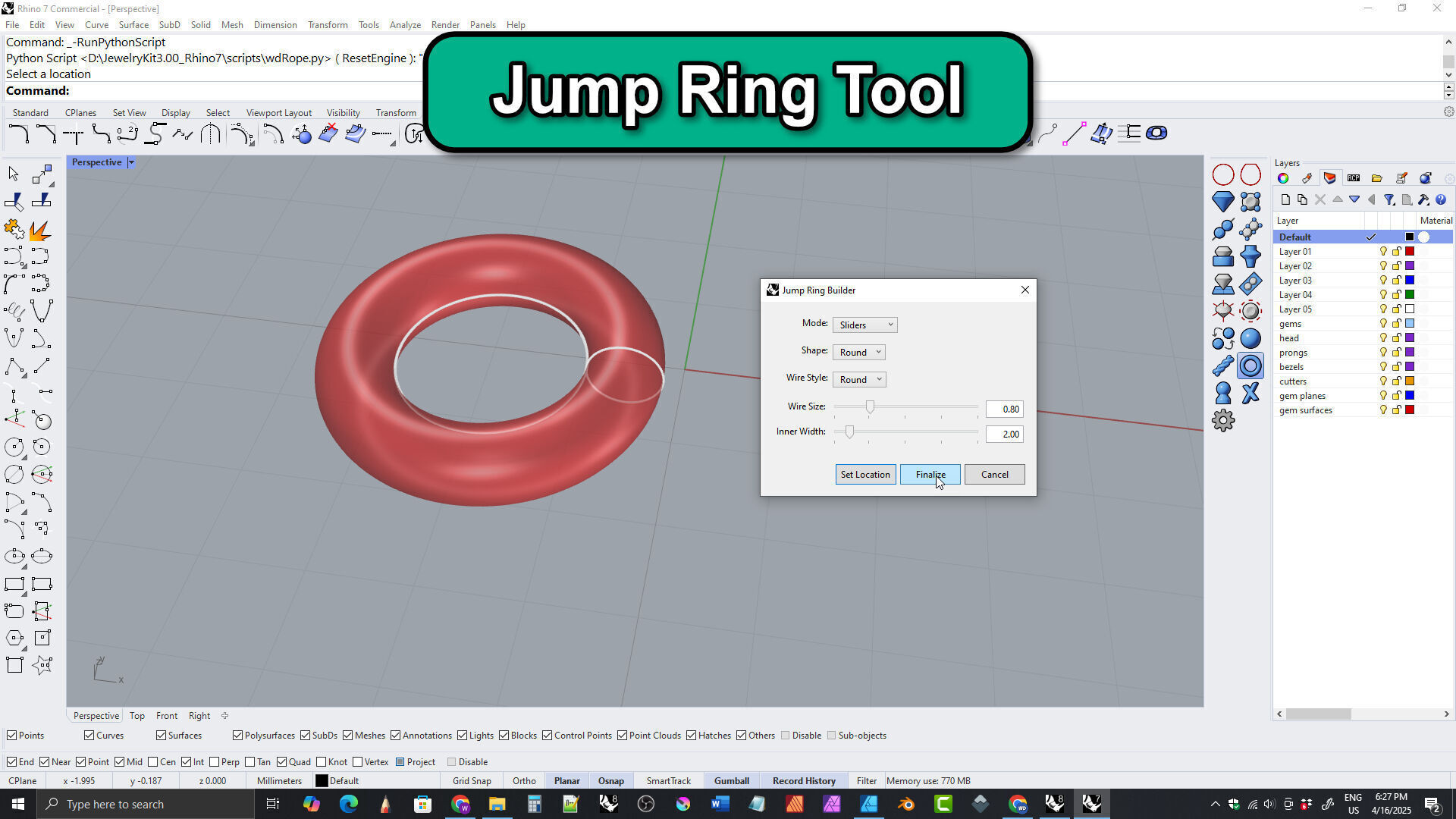Open Chrome from the Windows taskbar

pyautogui.click(x=460, y=804)
